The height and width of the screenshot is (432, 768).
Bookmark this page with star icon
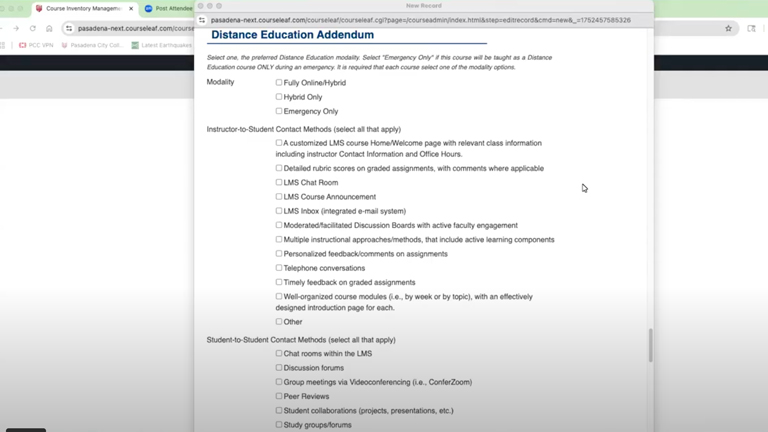pyautogui.click(x=728, y=28)
